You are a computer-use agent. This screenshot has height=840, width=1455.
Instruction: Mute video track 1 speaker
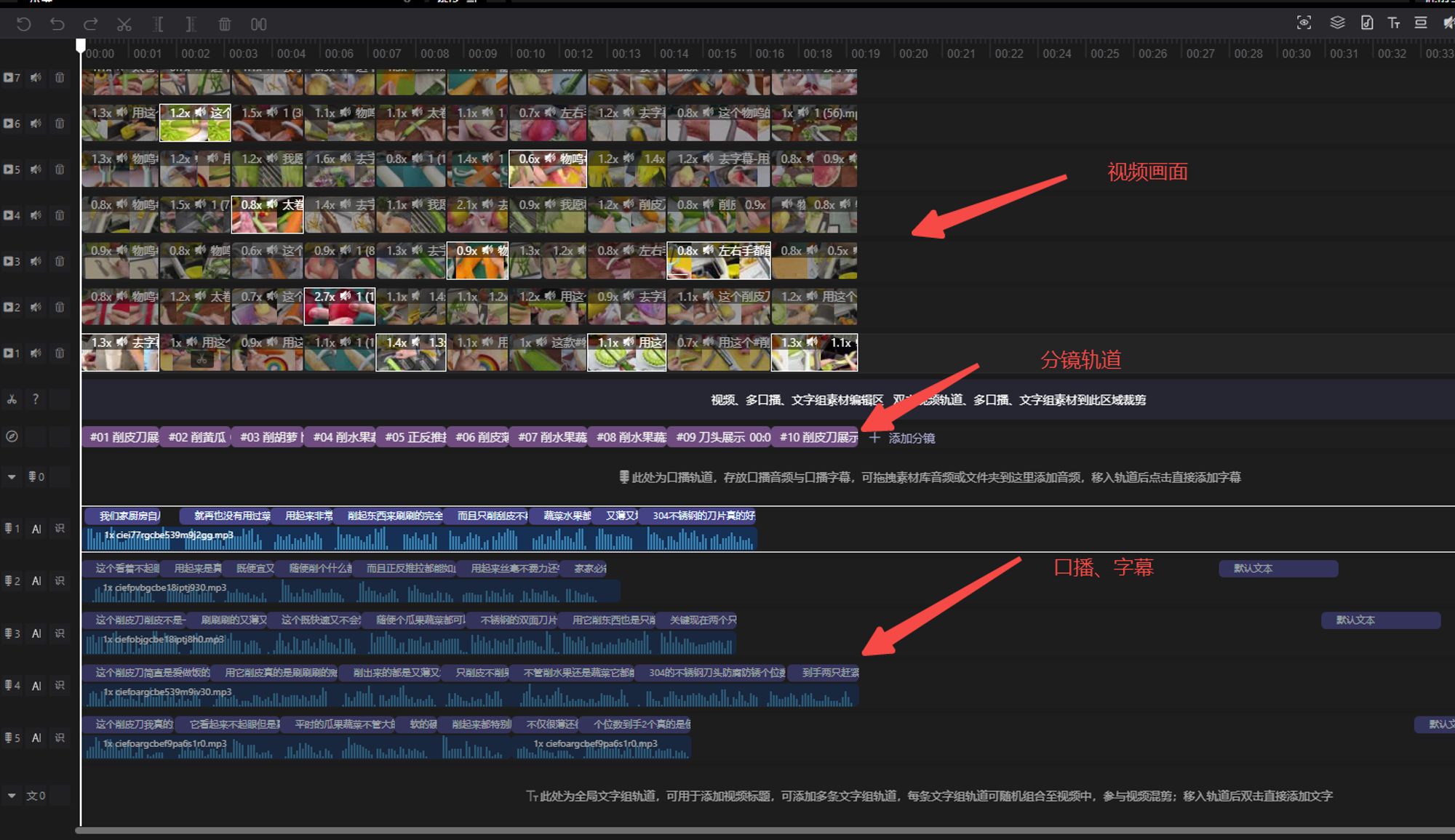pos(36,353)
